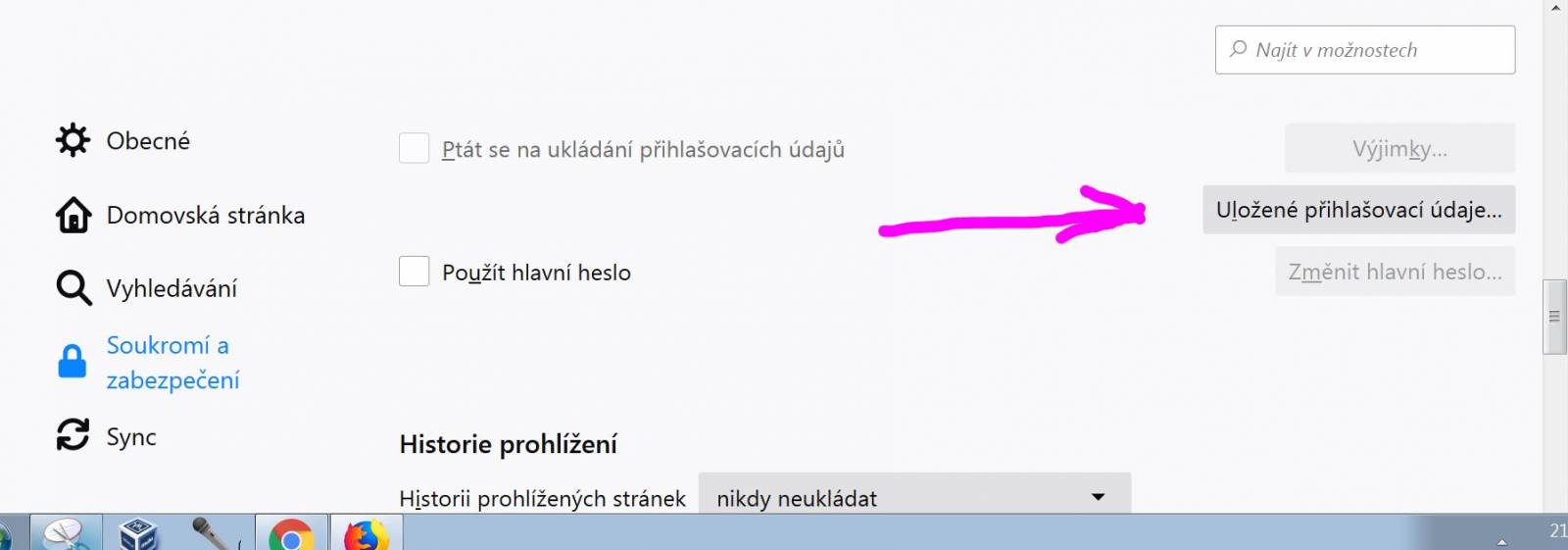Open VirtualBox from the taskbar
The image size is (1568, 550).
point(138,535)
